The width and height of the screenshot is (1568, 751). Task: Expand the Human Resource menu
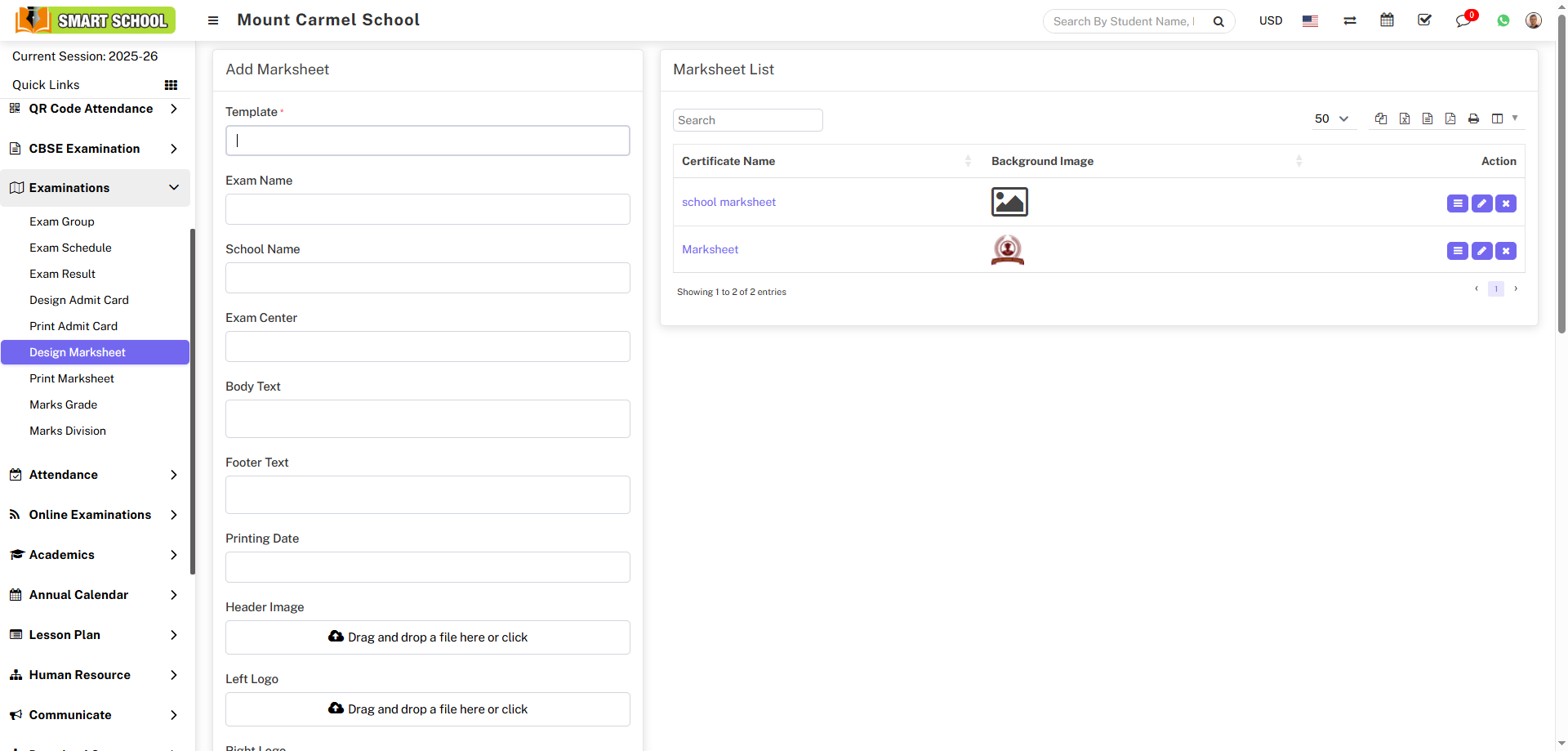[79, 675]
